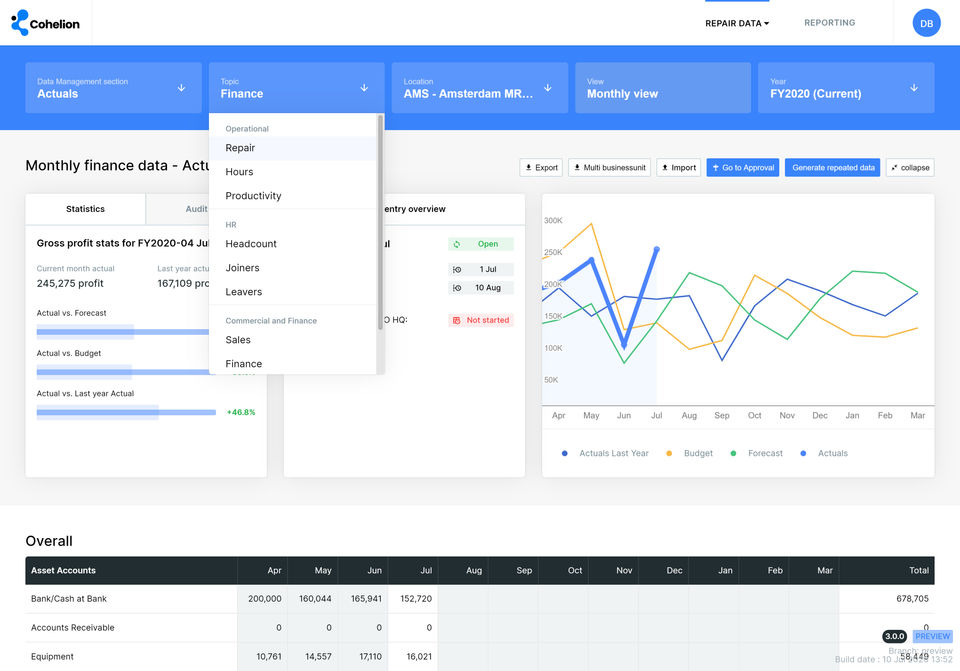Viewport: 960px width, 671px height.
Task: Collapse the Topic Finance dropdown
Action: pos(296,88)
